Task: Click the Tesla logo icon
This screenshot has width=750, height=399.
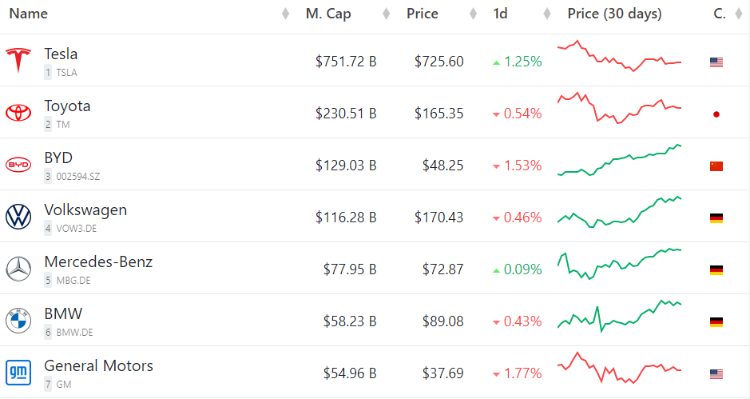Action: point(18,60)
